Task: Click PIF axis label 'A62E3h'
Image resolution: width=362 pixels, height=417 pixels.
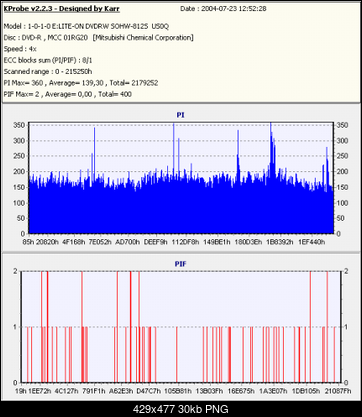Action: [121, 391]
